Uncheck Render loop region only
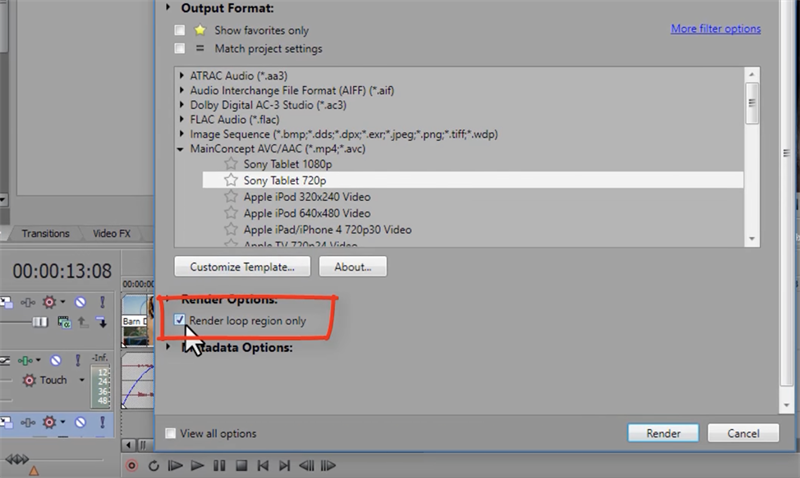The height and width of the screenshot is (478, 800). tap(179, 320)
